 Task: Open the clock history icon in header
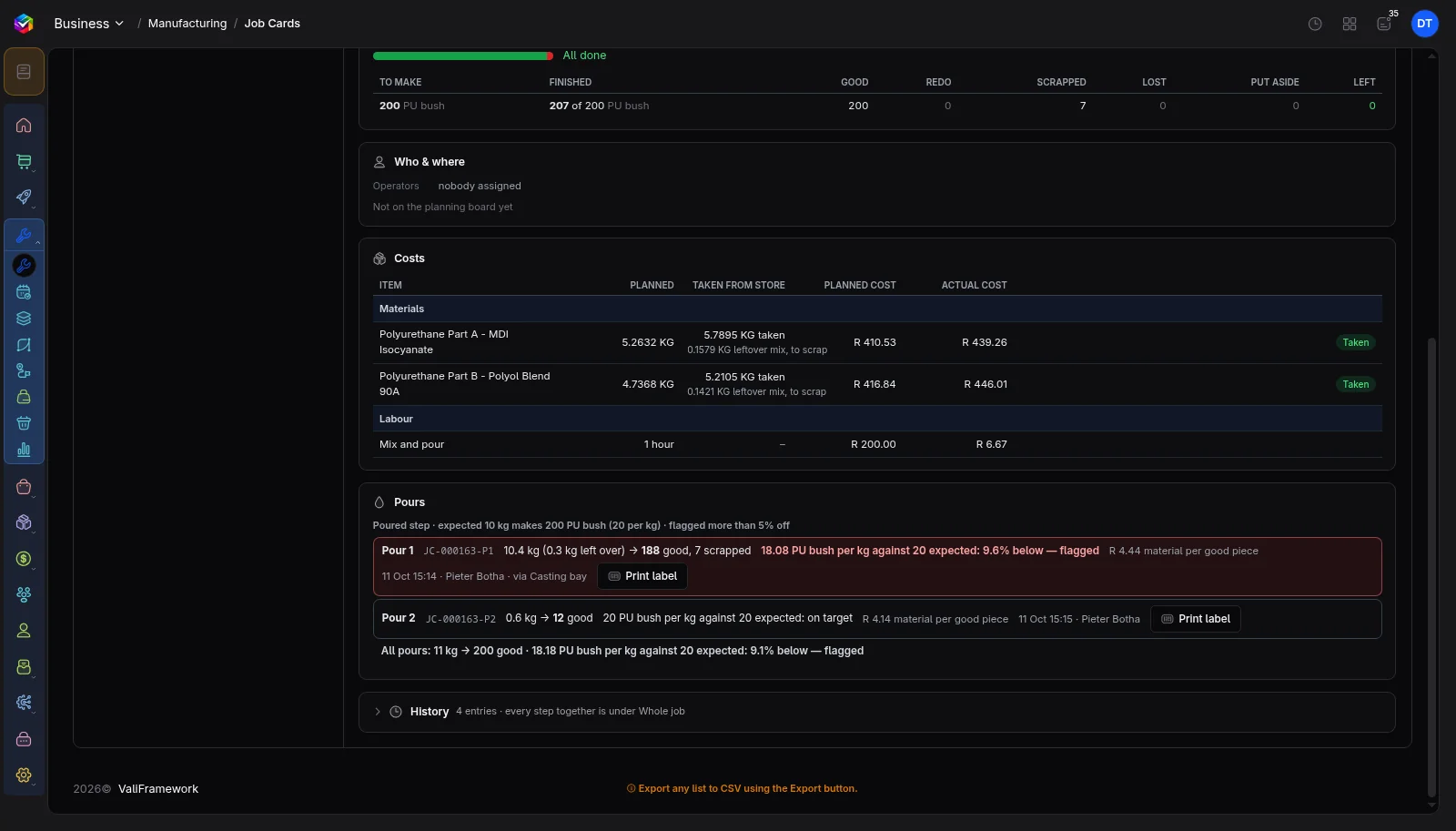click(1315, 24)
